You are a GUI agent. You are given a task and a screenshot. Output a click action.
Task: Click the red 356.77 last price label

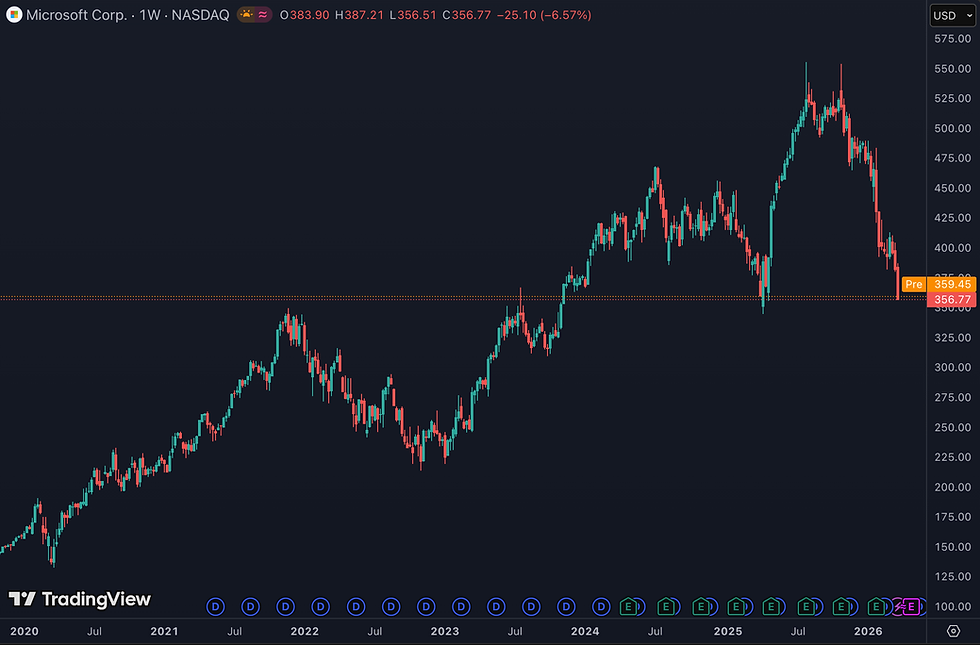pos(951,300)
